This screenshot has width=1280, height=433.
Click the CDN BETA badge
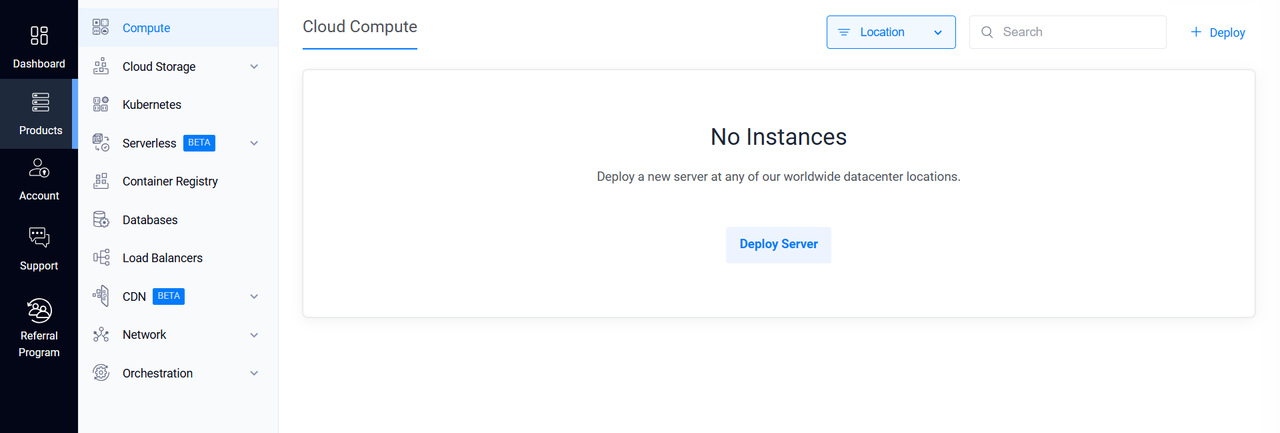point(169,296)
